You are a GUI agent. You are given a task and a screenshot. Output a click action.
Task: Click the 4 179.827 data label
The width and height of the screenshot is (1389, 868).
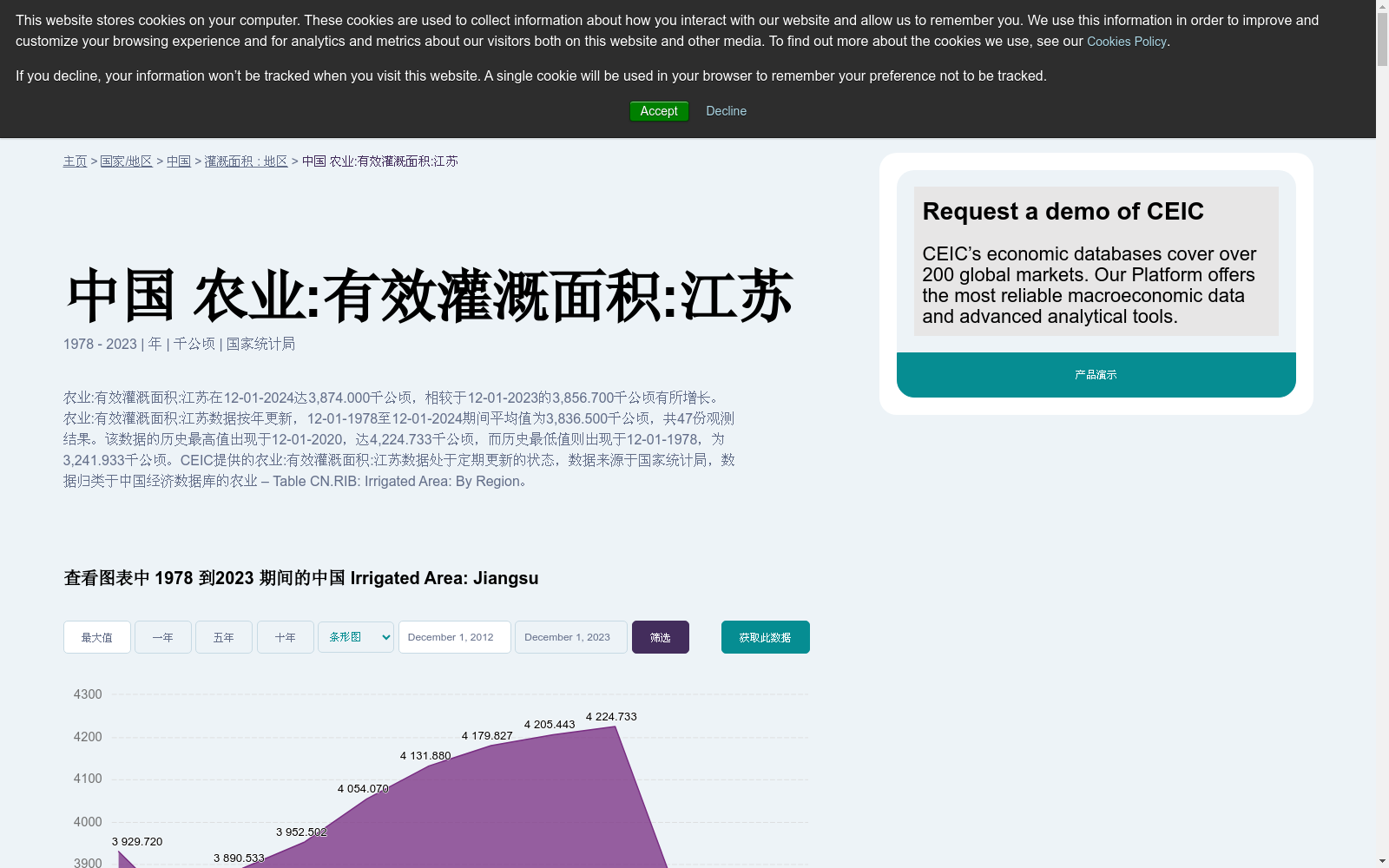click(487, 736)
